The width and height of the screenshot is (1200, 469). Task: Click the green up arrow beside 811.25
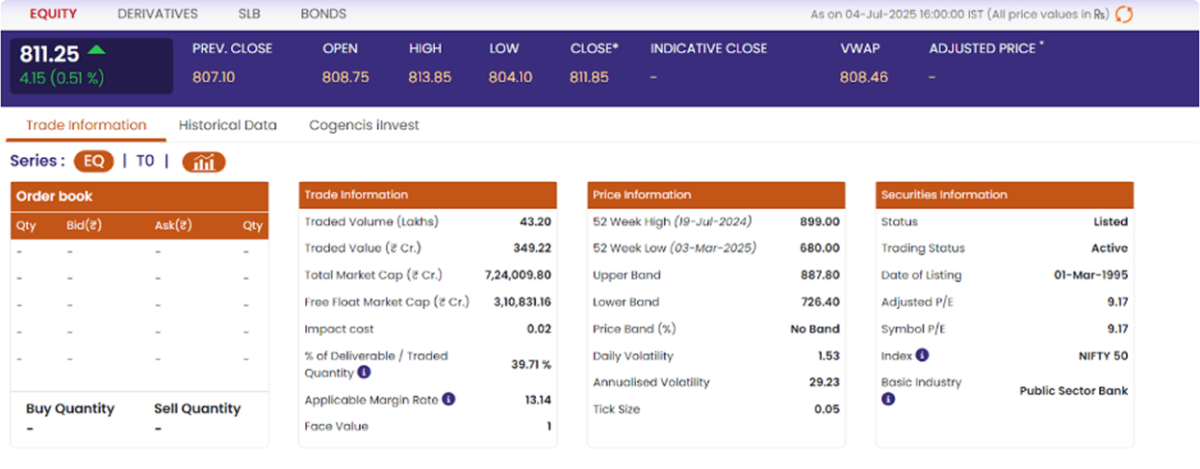(96, 49)
